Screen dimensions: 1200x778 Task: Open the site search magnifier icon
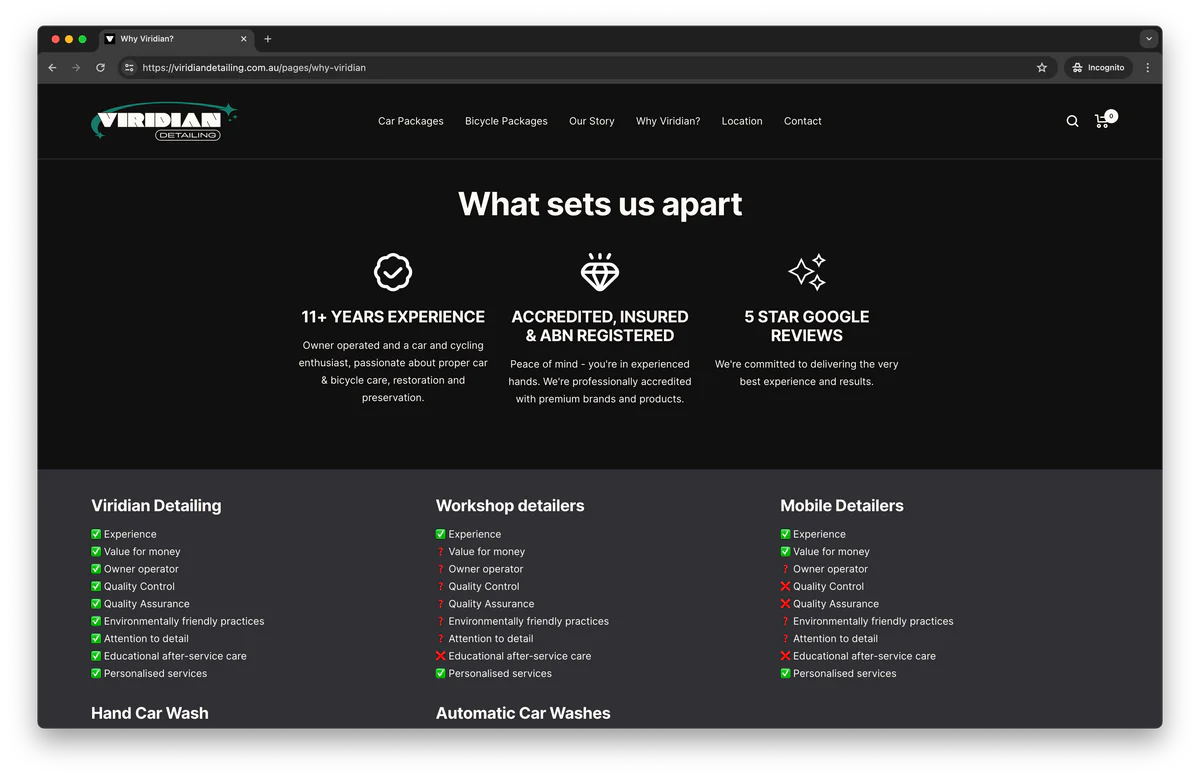coord(1072,121)
